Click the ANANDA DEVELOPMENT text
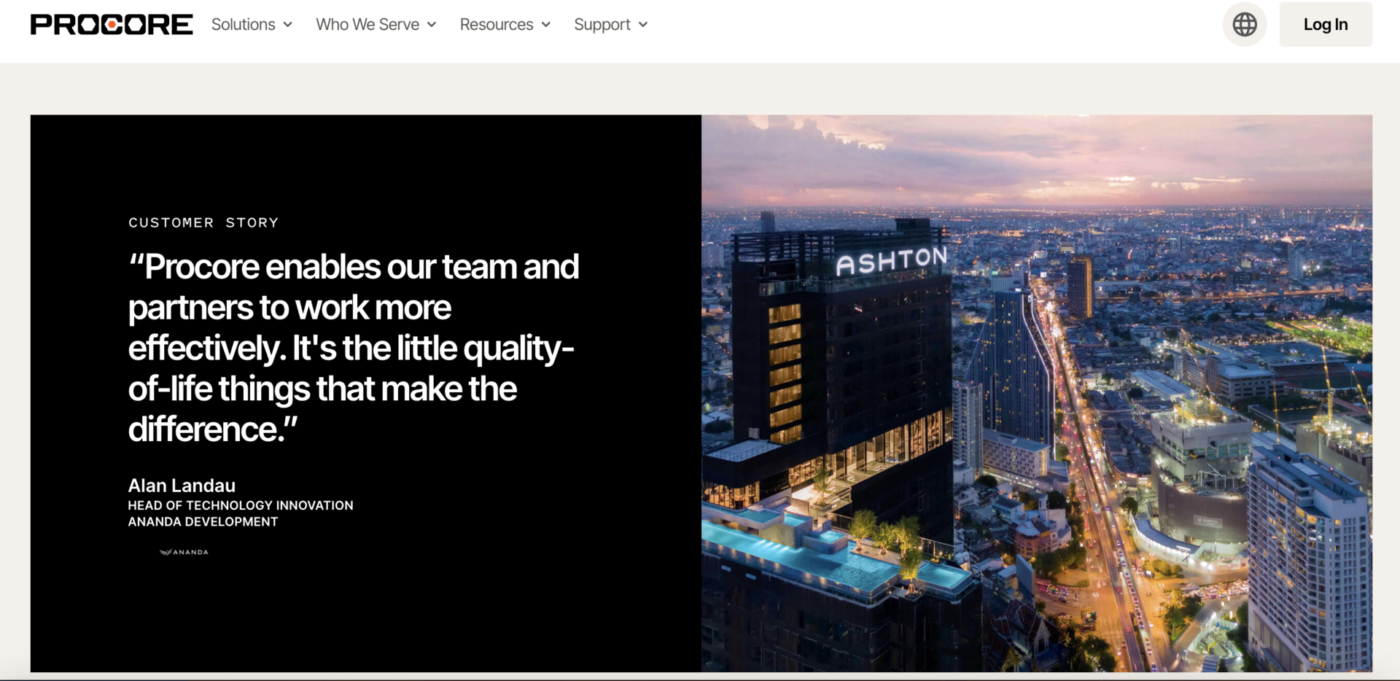This screenshot has width=1400, height=681. 203,521
